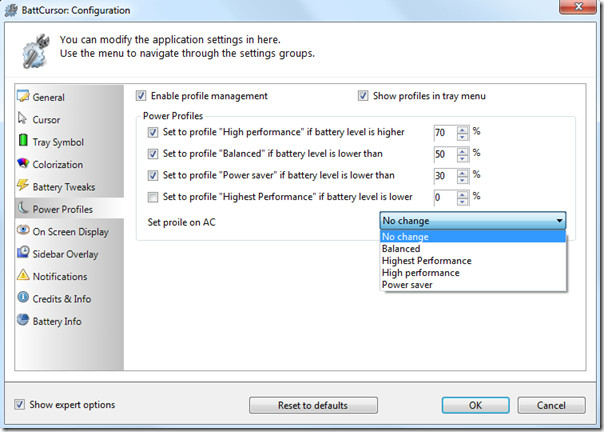Choose No change in dropdown list
This screenshot has width=604, height=432.
point(473,236)
